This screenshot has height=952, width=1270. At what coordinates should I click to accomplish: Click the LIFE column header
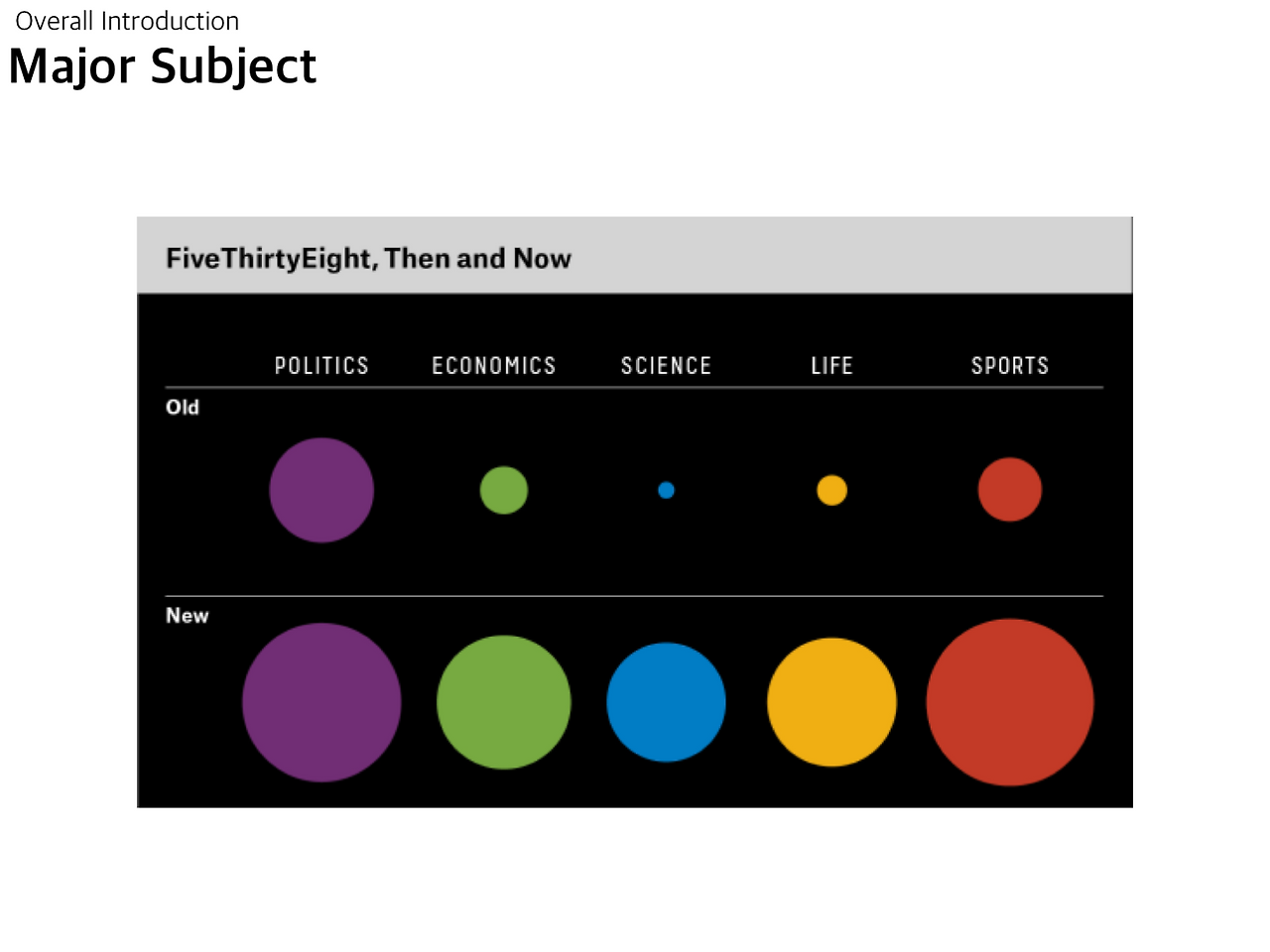pos(831,366)
